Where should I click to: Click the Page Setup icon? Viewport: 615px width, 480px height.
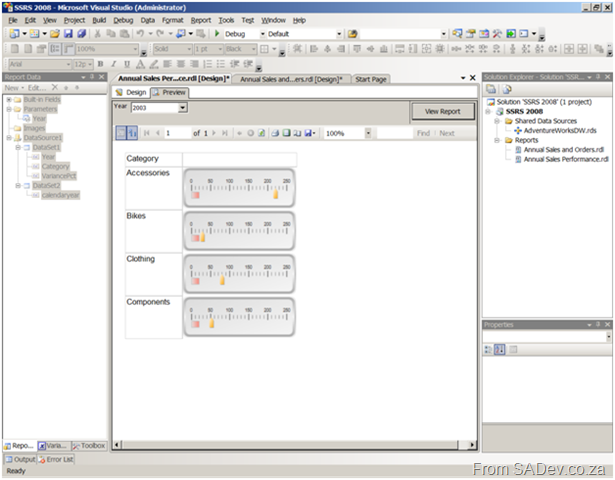(297, 133)
